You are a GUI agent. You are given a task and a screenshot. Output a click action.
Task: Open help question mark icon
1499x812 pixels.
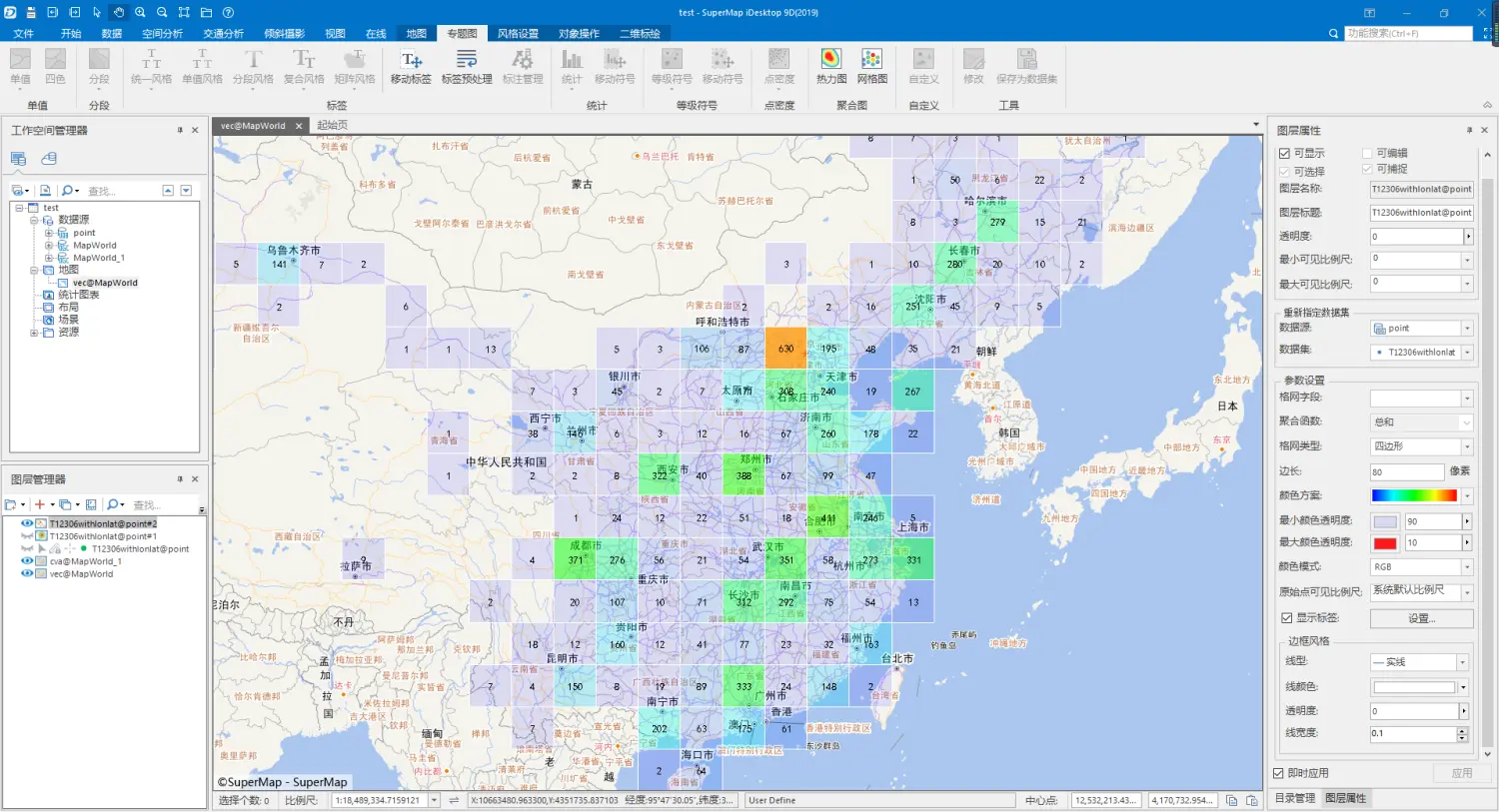point(228,13)
